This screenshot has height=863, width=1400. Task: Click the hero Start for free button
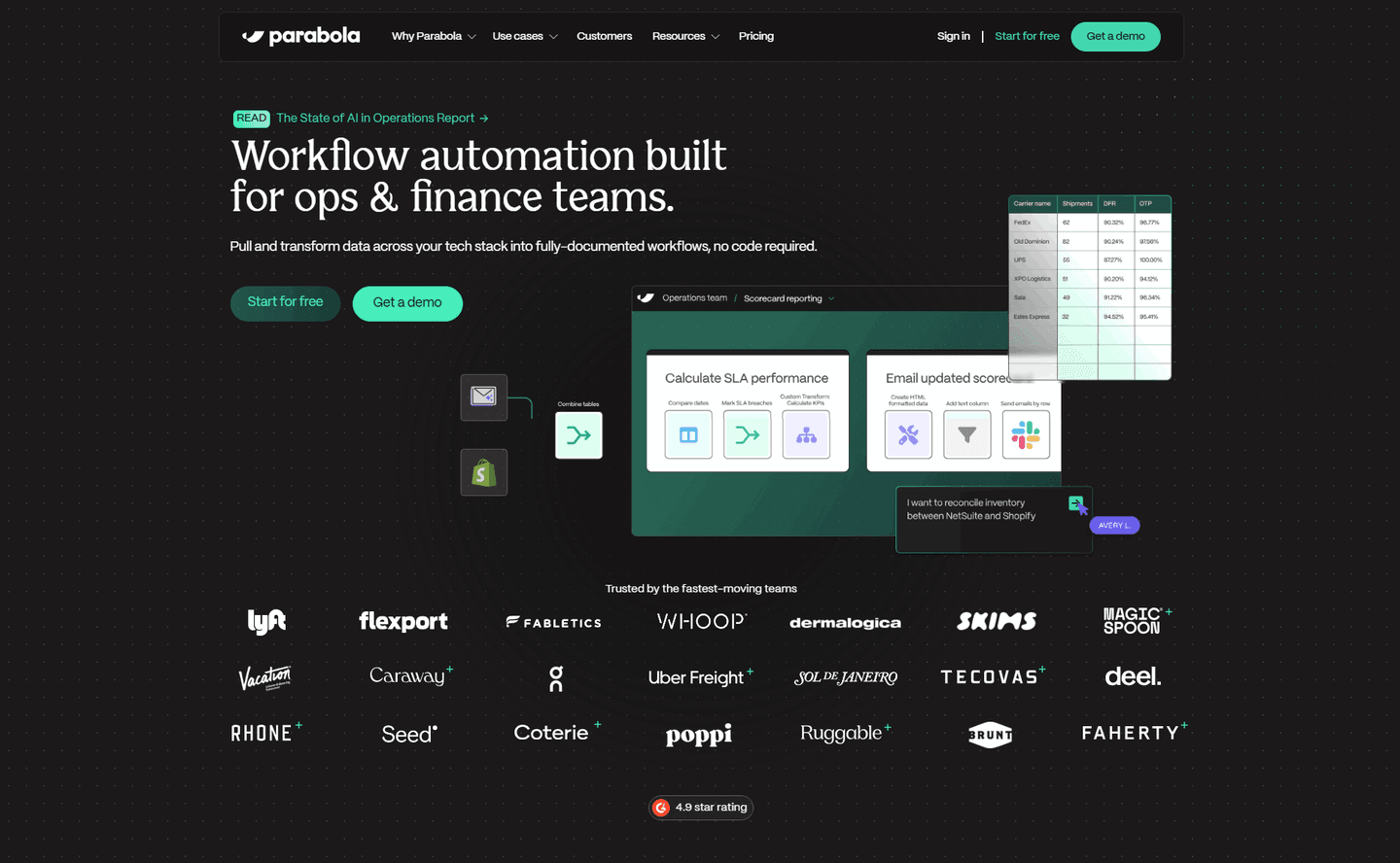285,302
